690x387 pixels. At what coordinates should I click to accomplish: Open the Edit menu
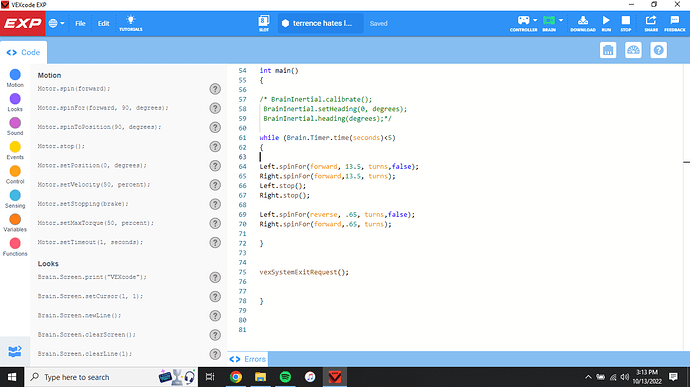[x=103, y=23]
